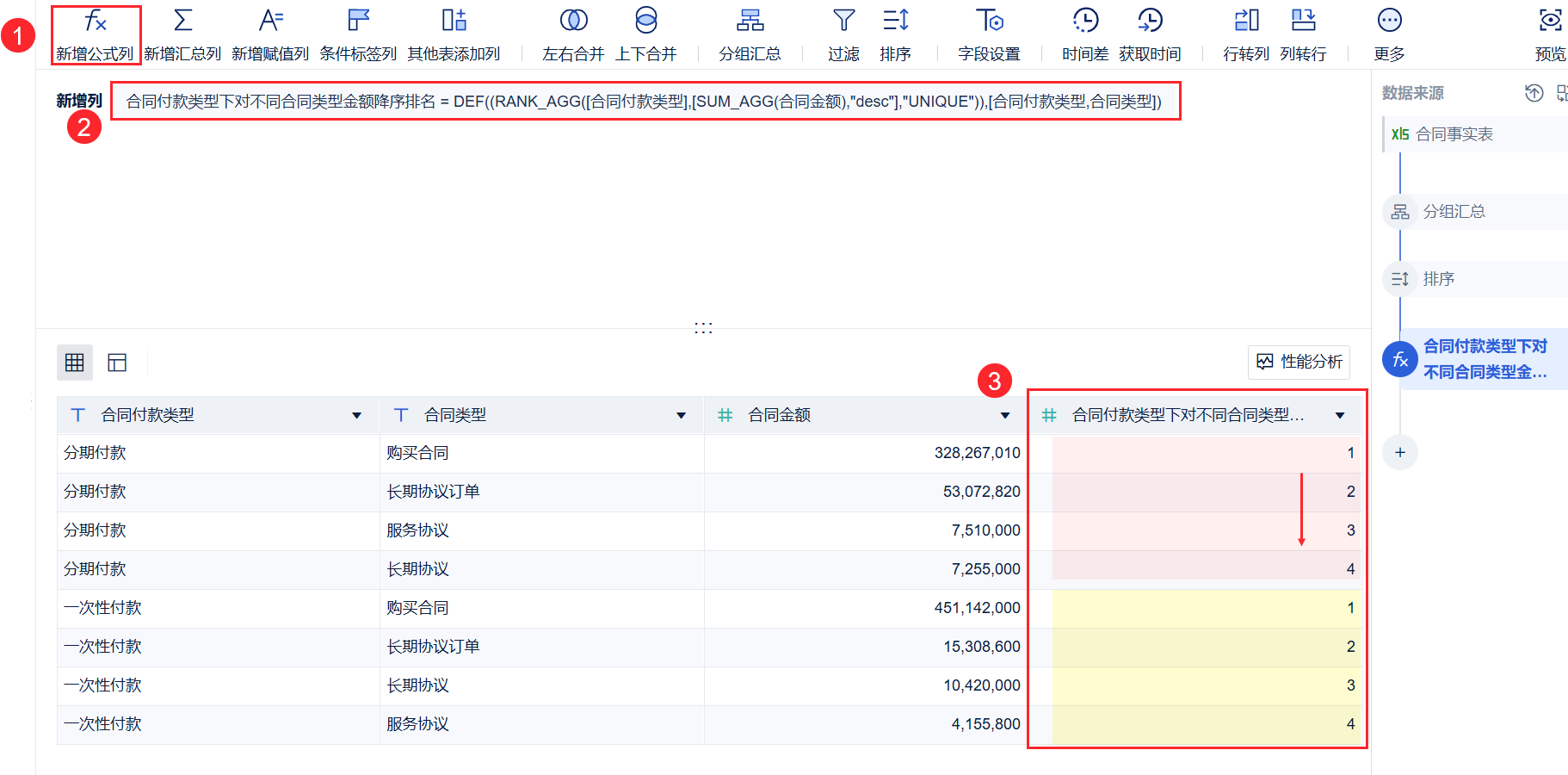Click the 新增列 label beside the formula
Image resolution: width=1568 pixels, height=775 pixels.
point(78,101)
